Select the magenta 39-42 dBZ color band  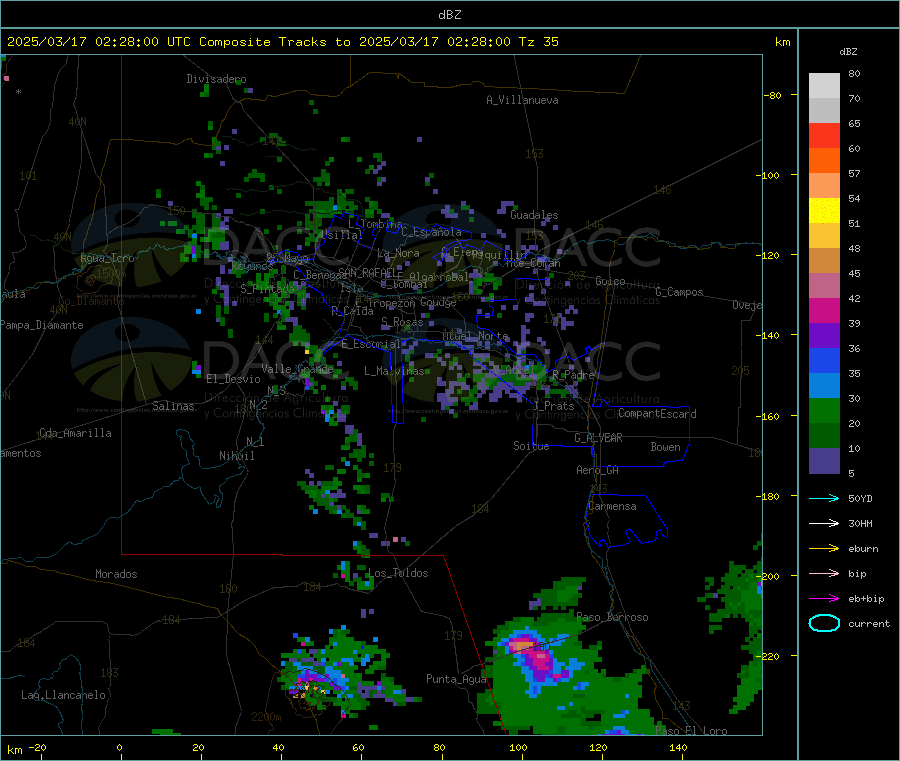[x=824, y=310]
